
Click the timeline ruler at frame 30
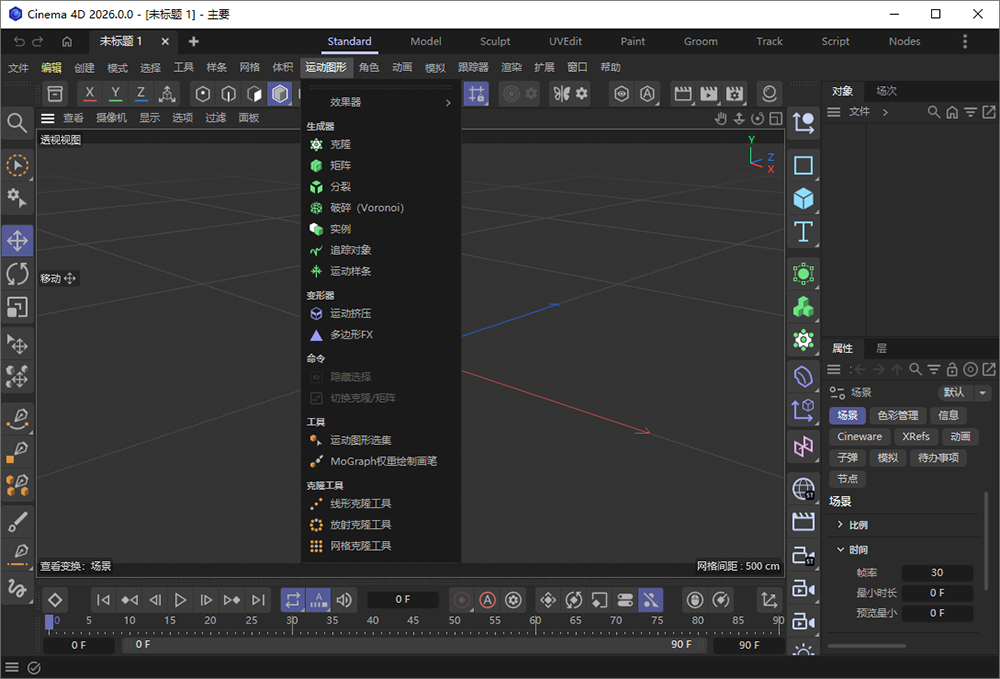click(x=292, y=622)
